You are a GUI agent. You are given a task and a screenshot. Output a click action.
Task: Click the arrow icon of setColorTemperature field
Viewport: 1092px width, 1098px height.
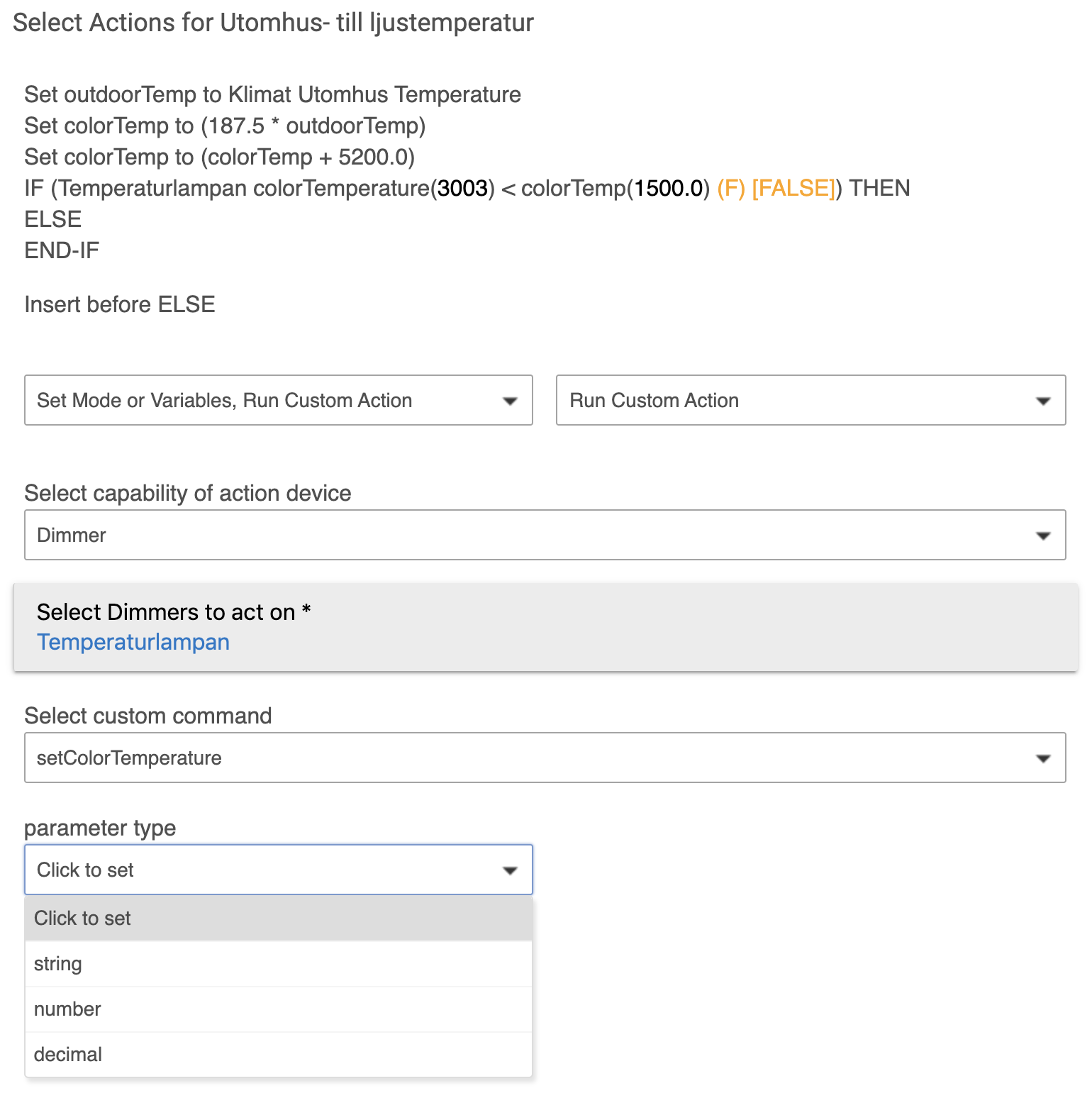[1043, 758]
